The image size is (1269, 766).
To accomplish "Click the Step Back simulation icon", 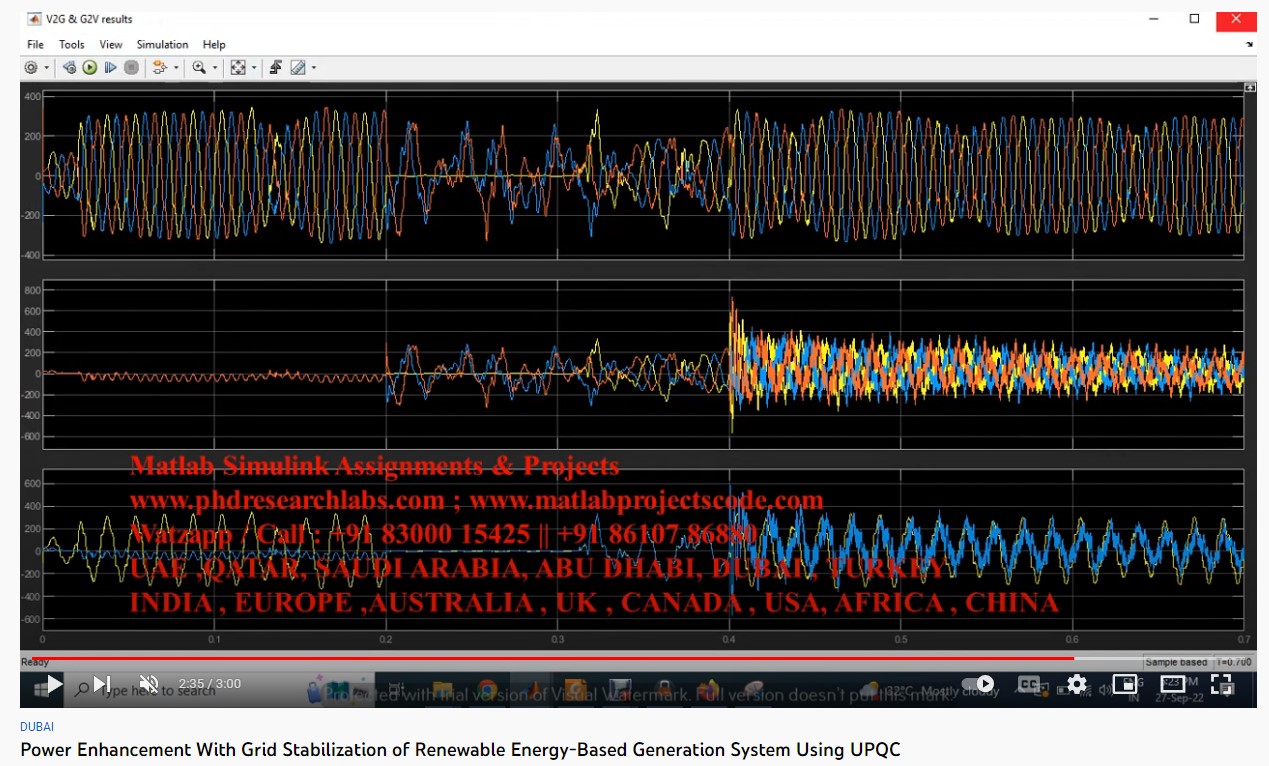I will coord(69,68).
